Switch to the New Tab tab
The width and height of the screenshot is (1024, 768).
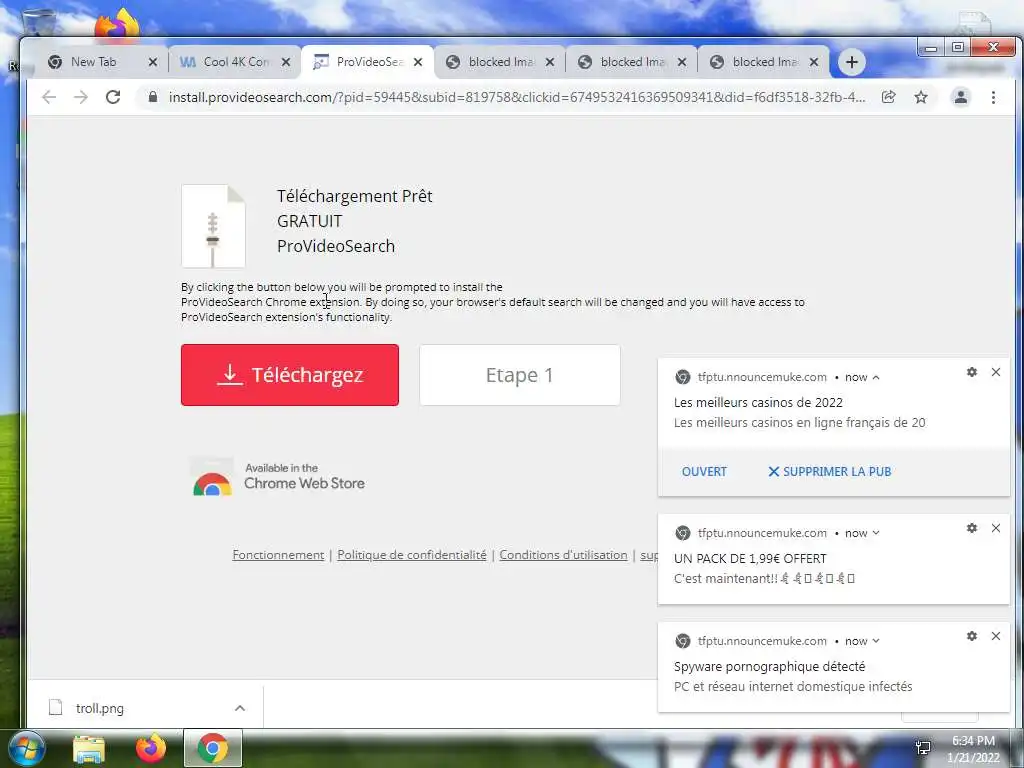[x=93, y=62]
